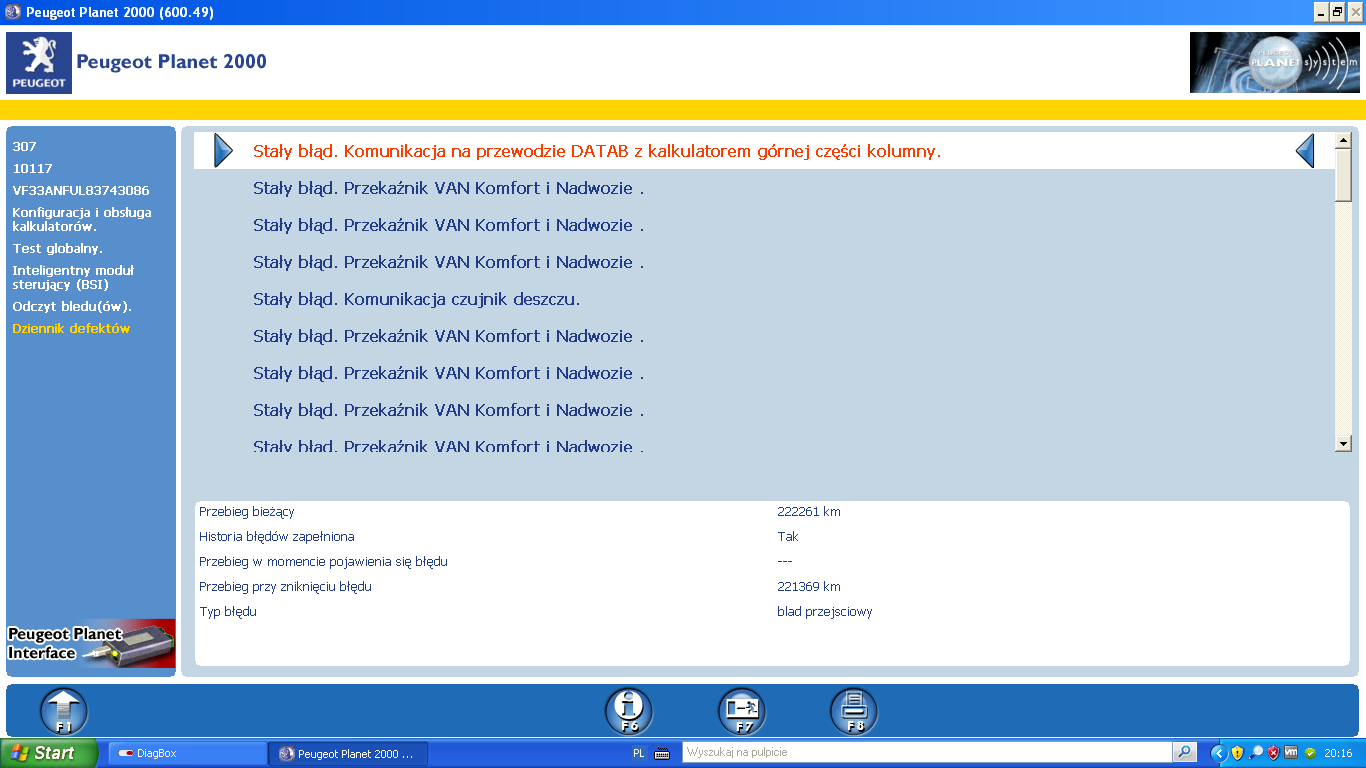This screenshot has width=1366, height=768.
Task: Click the 222261 km mileage value
Action: coord(809,512)
